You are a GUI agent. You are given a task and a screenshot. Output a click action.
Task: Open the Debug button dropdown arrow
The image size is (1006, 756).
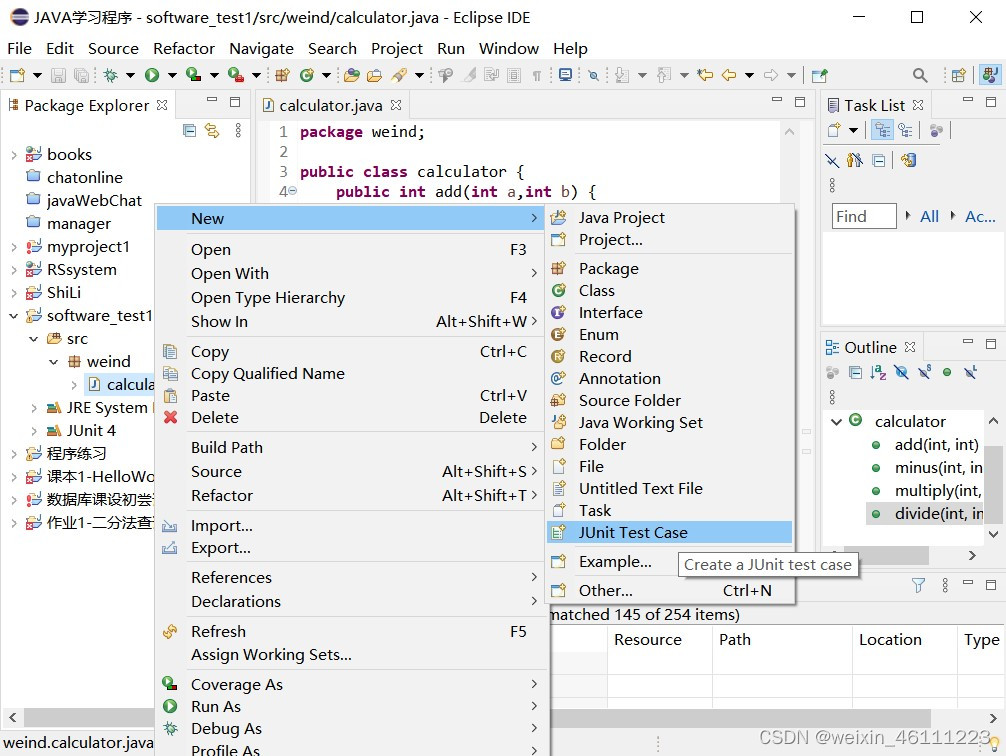click(x=130, y=75)
